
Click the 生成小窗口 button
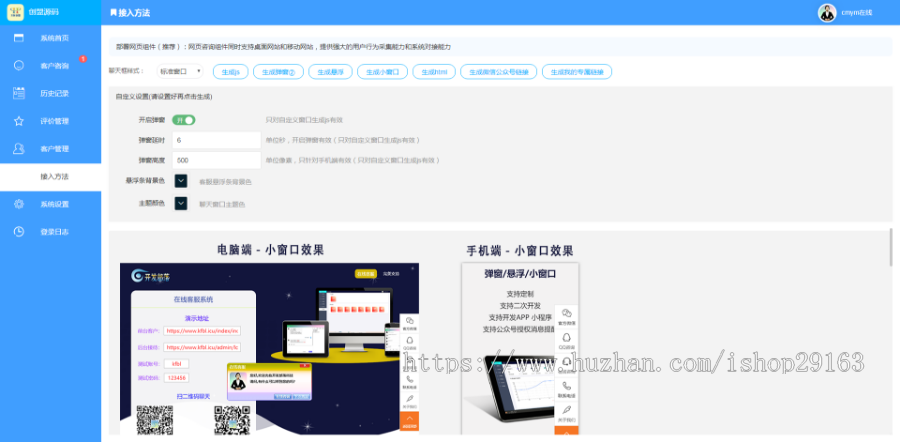pos(382,72)
